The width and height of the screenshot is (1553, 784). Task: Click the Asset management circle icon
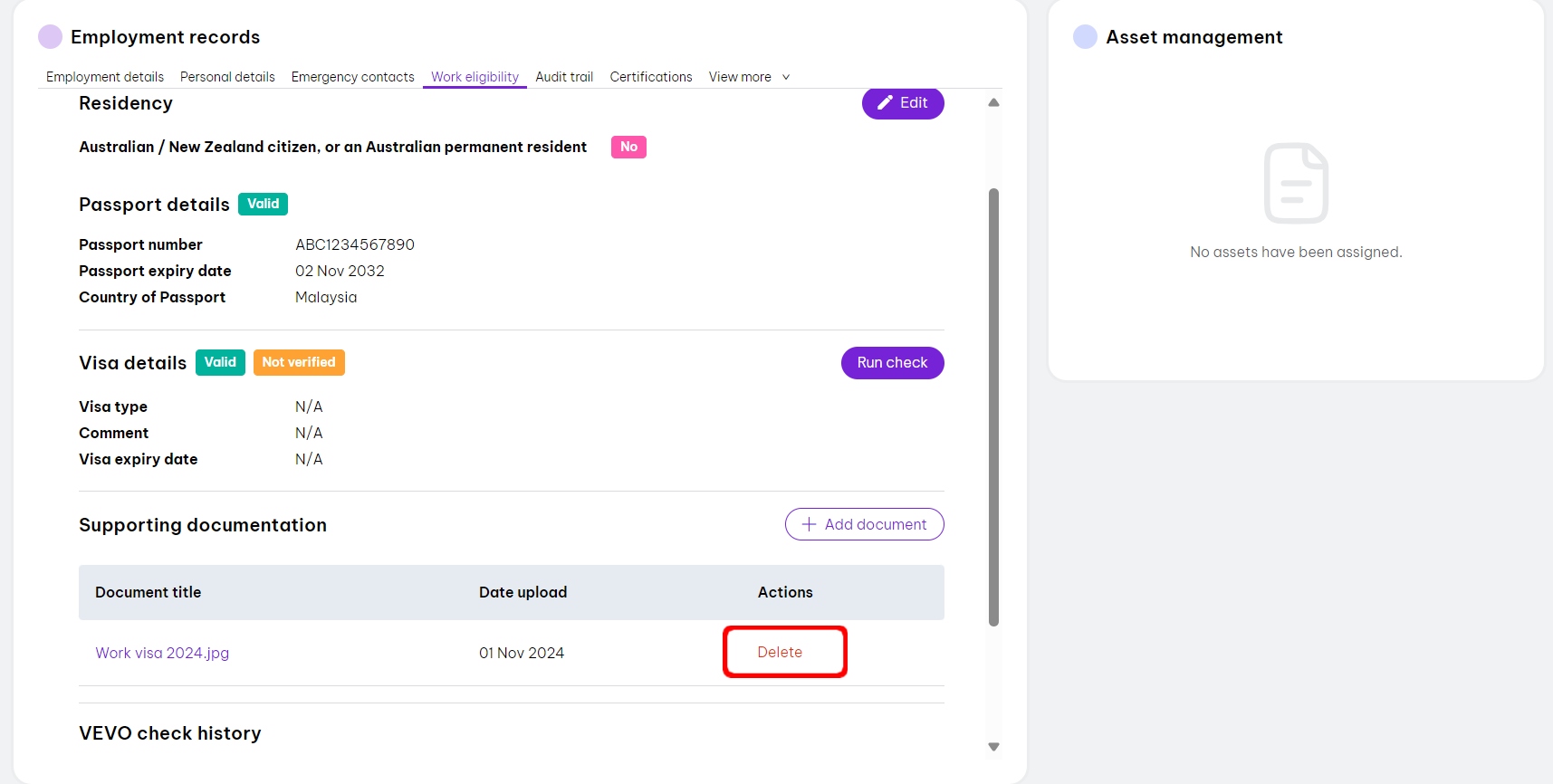1085,37
